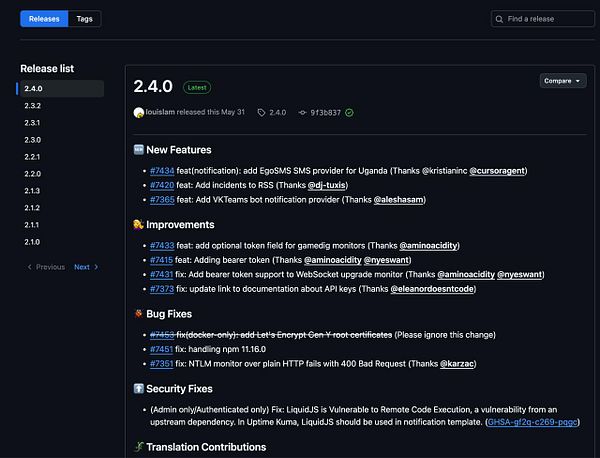The image size is (600, 458).
Task: Select release 2.2.1 in Release list
Action: [32, 157]
